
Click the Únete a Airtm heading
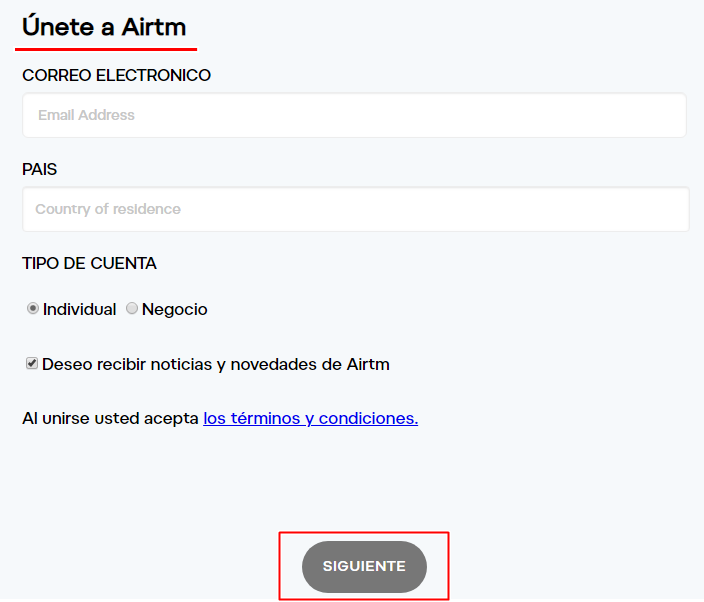click(x=104, y=27)
